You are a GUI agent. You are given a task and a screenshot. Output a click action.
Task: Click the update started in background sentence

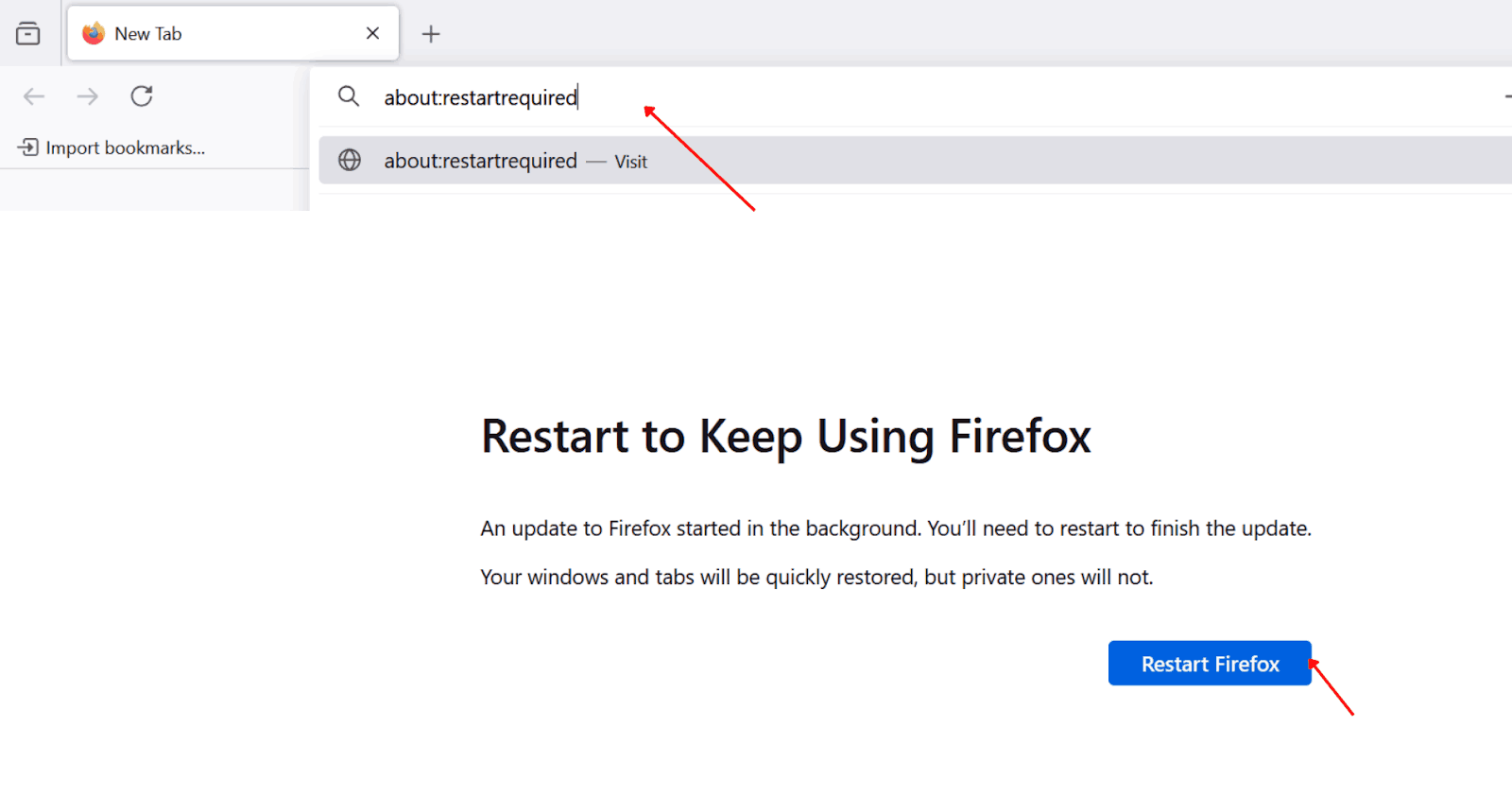pos(895,528)
